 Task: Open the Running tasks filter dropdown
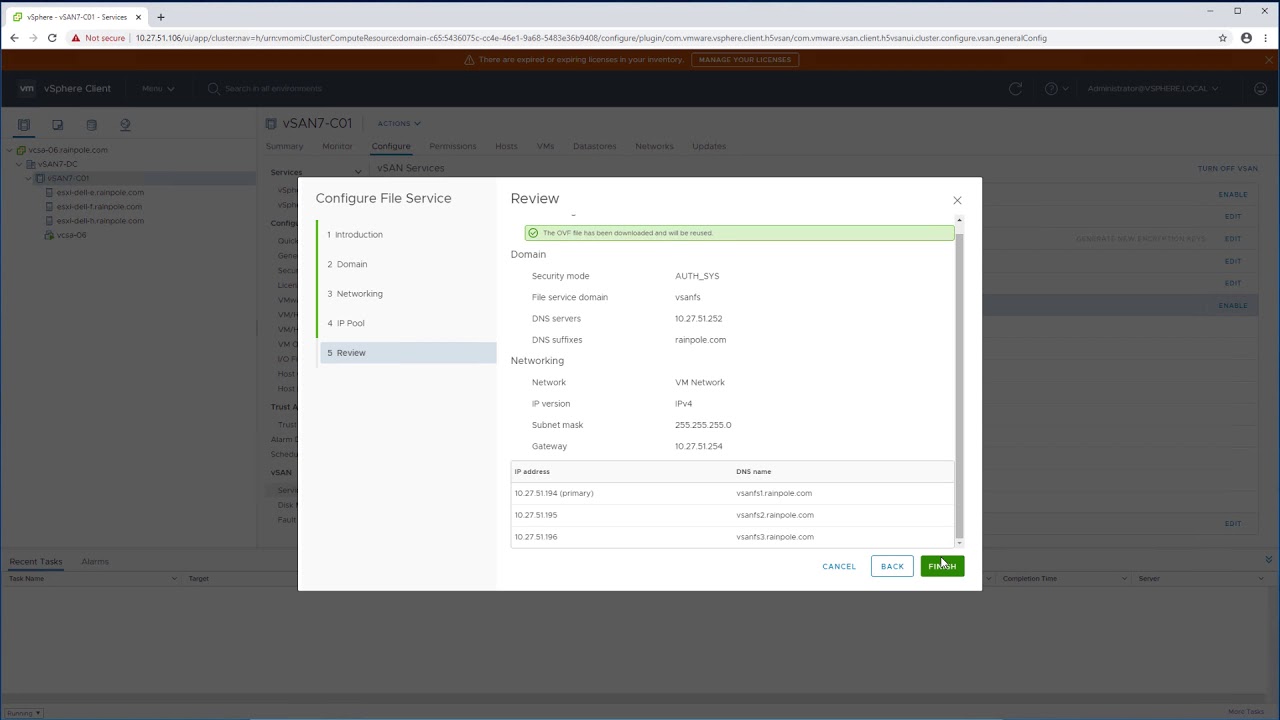click(23, 713)
